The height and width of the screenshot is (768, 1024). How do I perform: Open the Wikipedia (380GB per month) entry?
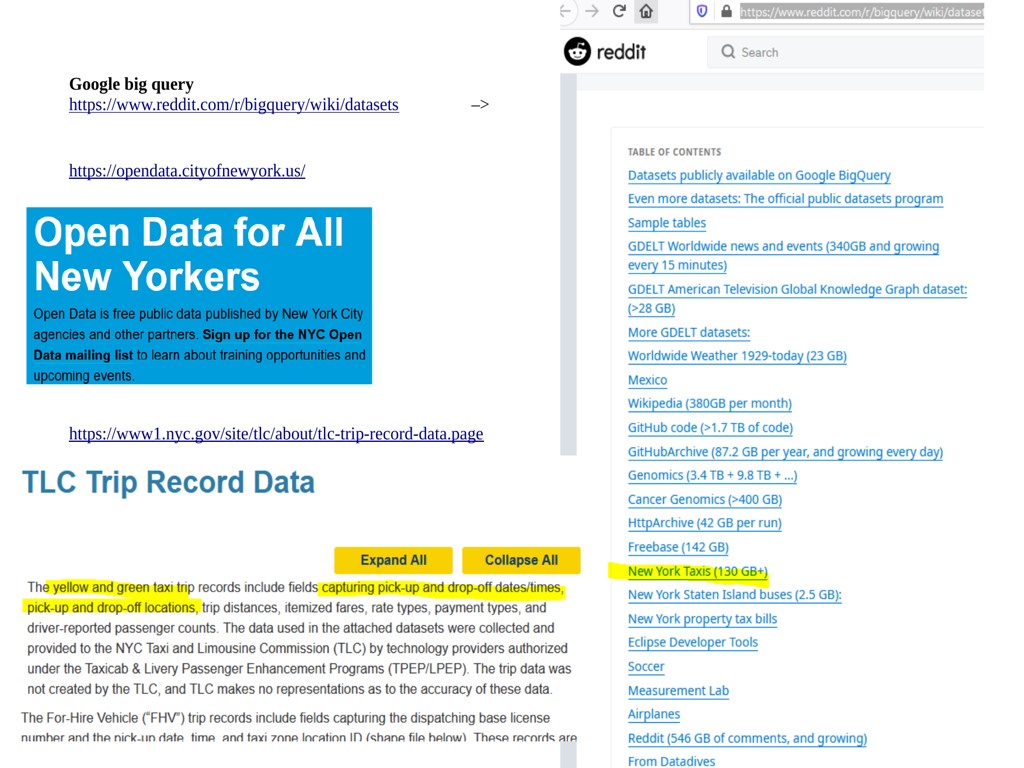(709, 404)
